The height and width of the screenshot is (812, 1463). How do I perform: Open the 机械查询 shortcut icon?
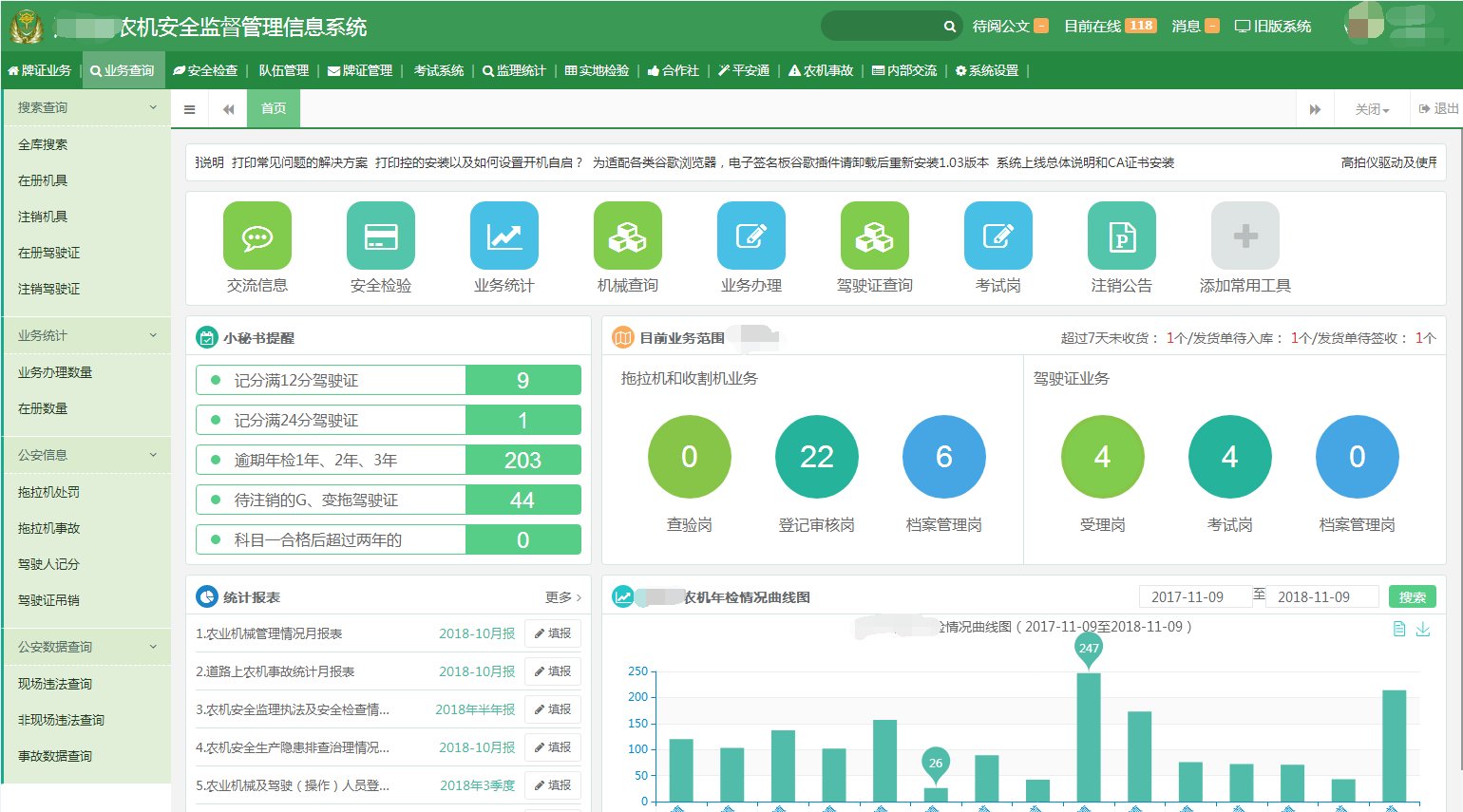[x=627, y=236]
